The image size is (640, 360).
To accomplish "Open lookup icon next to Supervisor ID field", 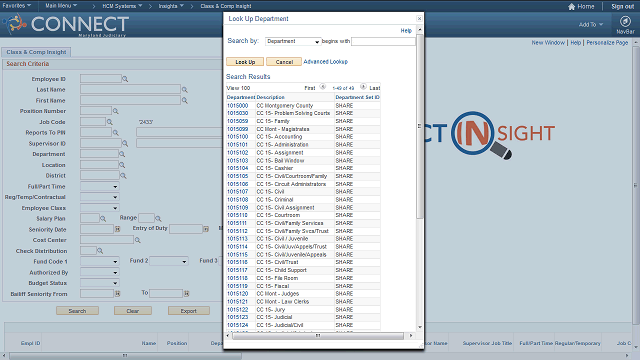I will coord(125,143).
